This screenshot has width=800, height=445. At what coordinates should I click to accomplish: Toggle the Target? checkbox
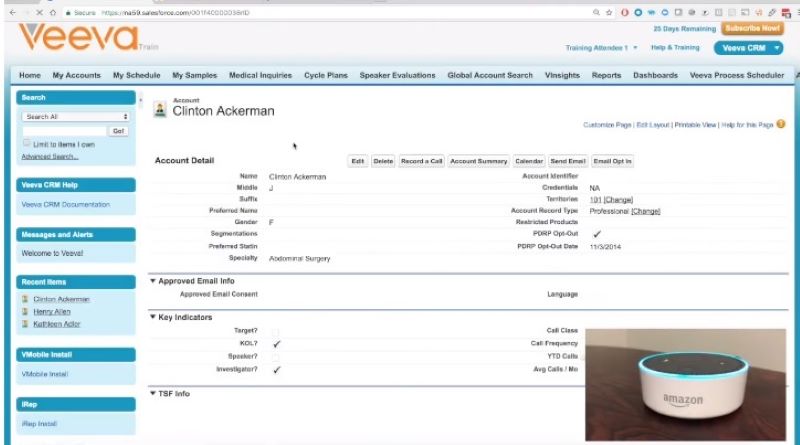pos(276,331)
